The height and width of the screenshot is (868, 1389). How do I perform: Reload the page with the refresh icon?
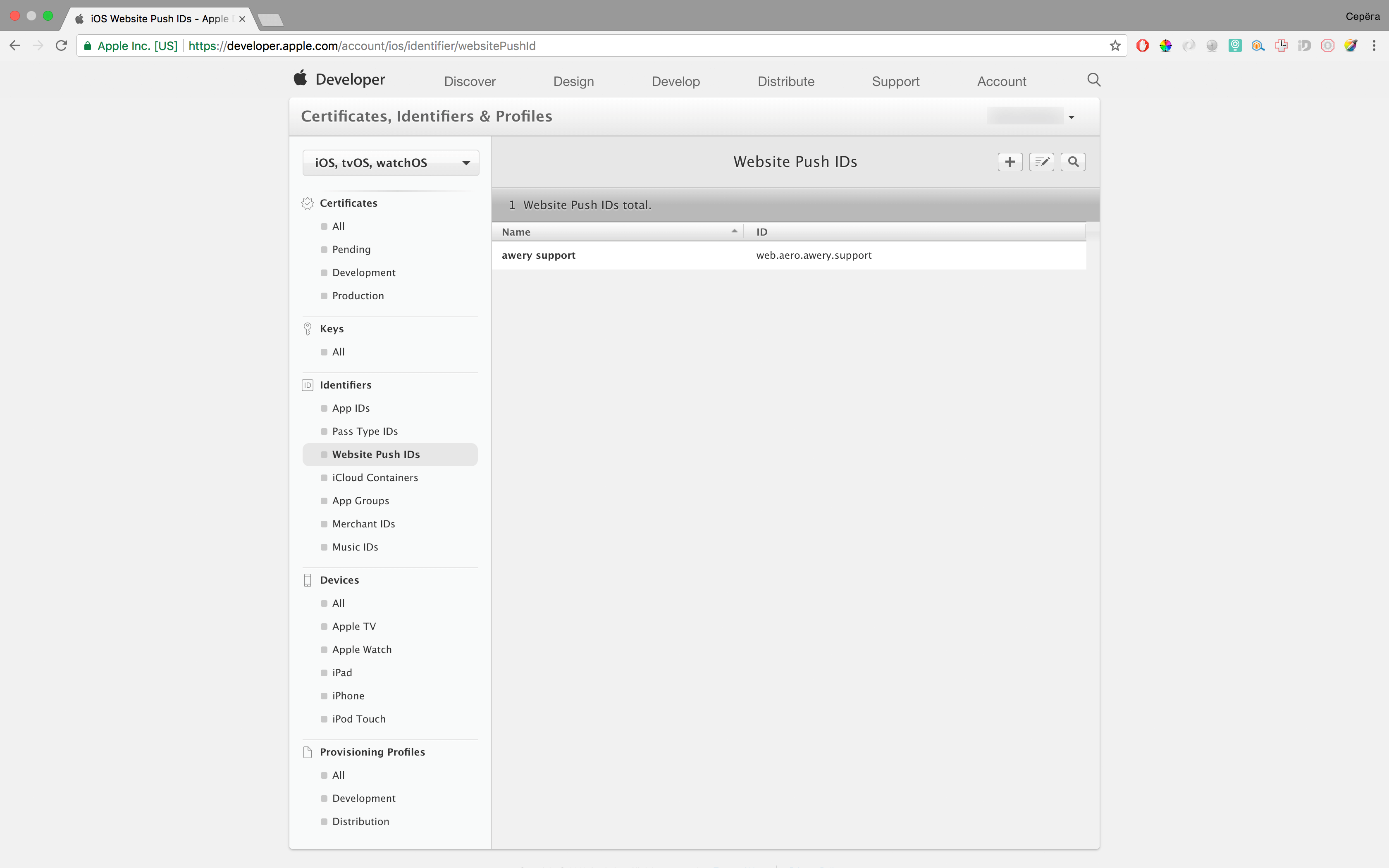point(62,46)
